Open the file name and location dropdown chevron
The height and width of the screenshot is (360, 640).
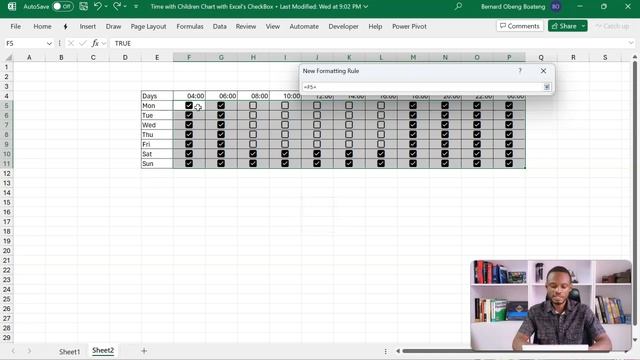coord(366,7)
